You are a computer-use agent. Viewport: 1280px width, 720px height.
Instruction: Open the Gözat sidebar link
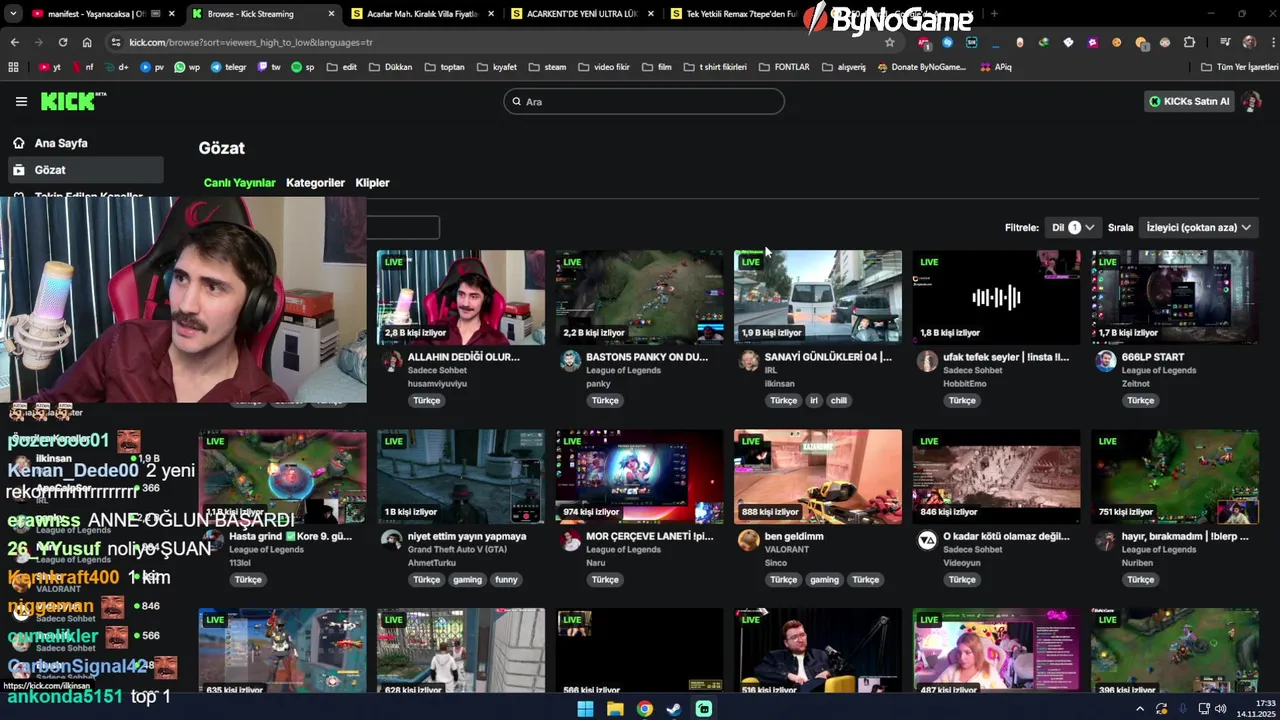85,170
